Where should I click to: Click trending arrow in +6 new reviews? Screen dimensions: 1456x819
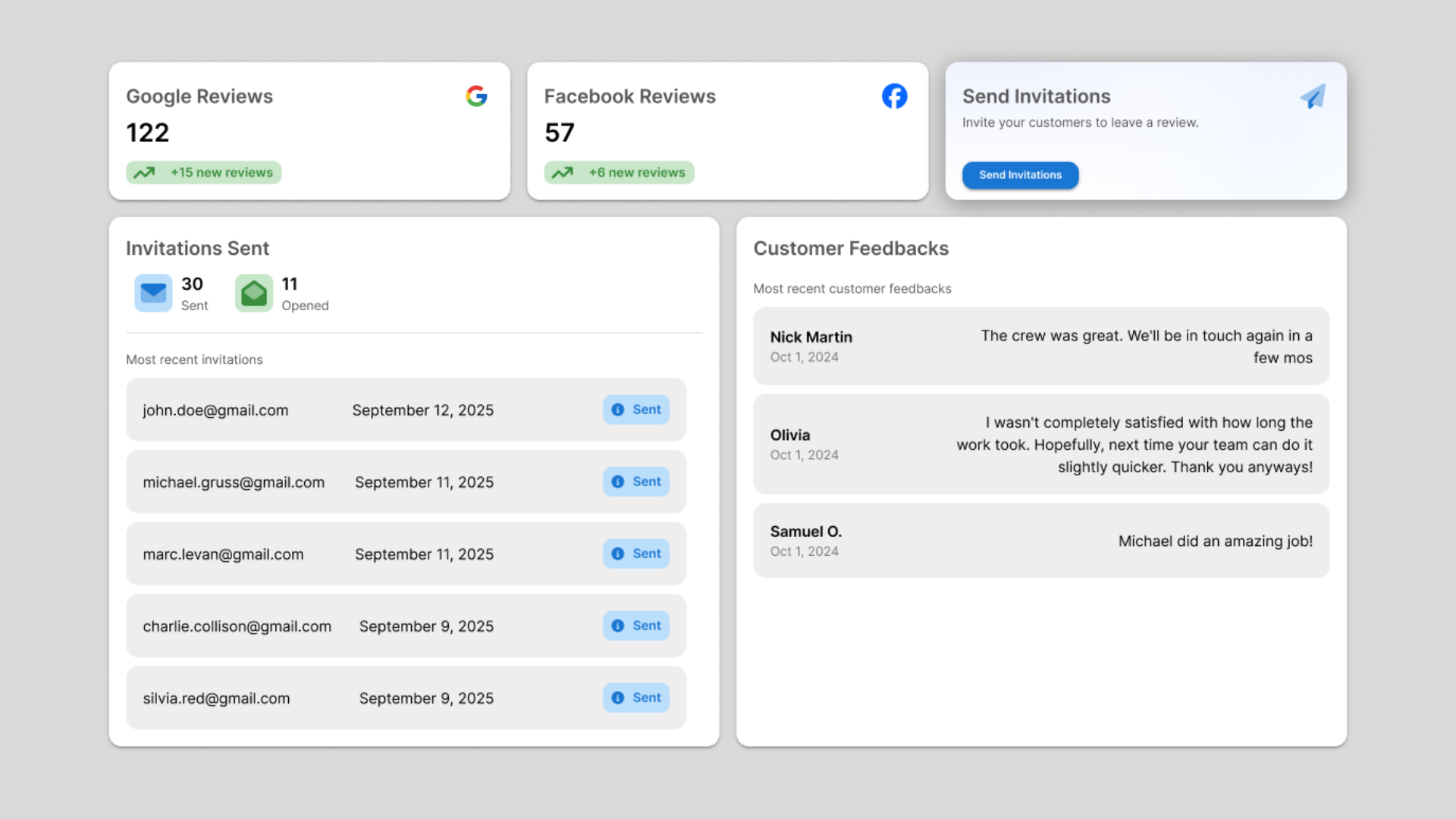click(x=562, y=173)
